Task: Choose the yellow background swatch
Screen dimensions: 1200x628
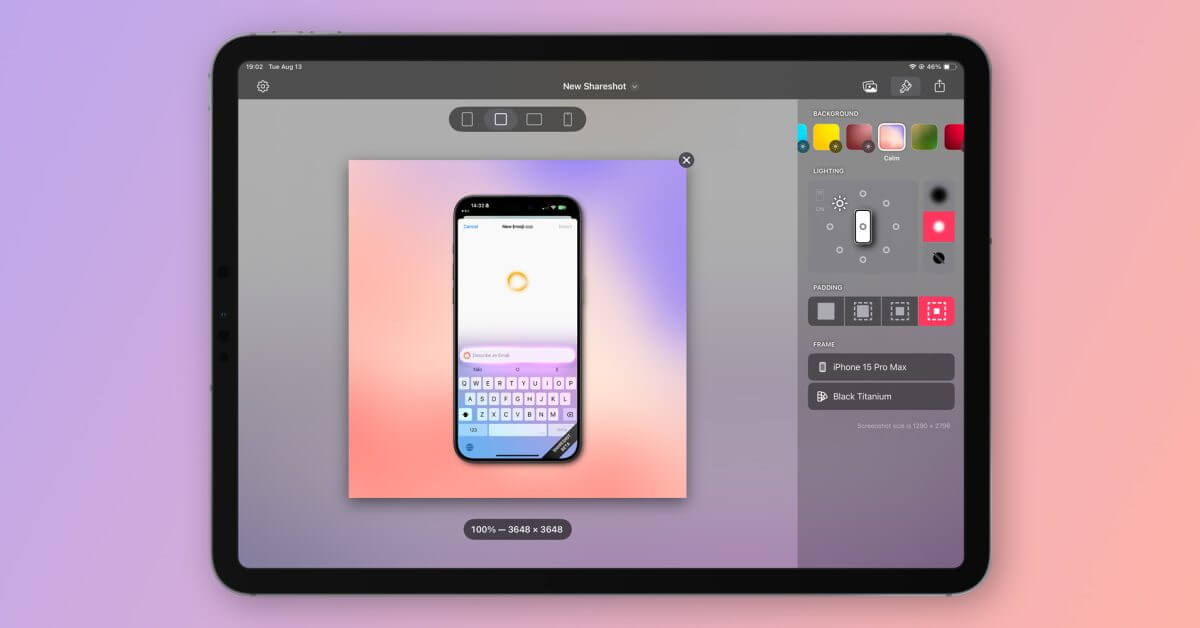Action: 826,137
